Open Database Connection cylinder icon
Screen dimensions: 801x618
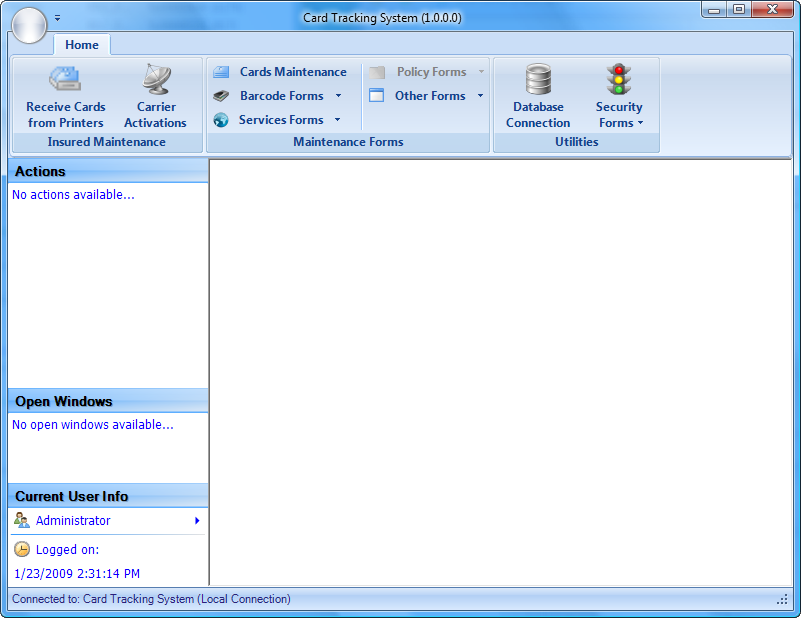click(538, 79)
